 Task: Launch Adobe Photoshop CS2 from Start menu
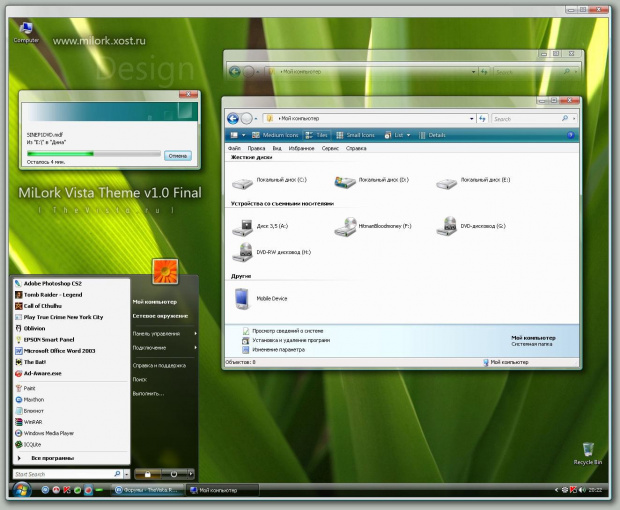(53, 283)
